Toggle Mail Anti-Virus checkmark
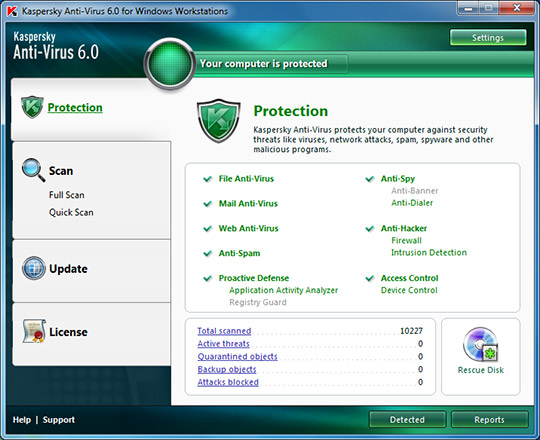This screenshot has width=540, height=440. [207, 203]
